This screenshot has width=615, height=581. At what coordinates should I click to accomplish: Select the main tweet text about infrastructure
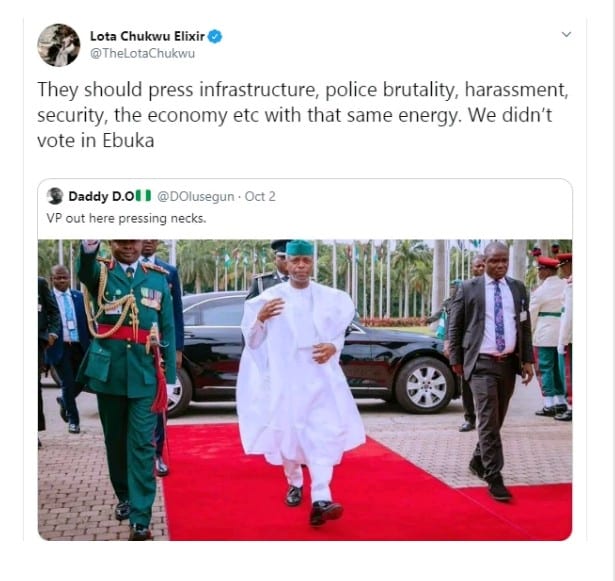click(303, 115)
